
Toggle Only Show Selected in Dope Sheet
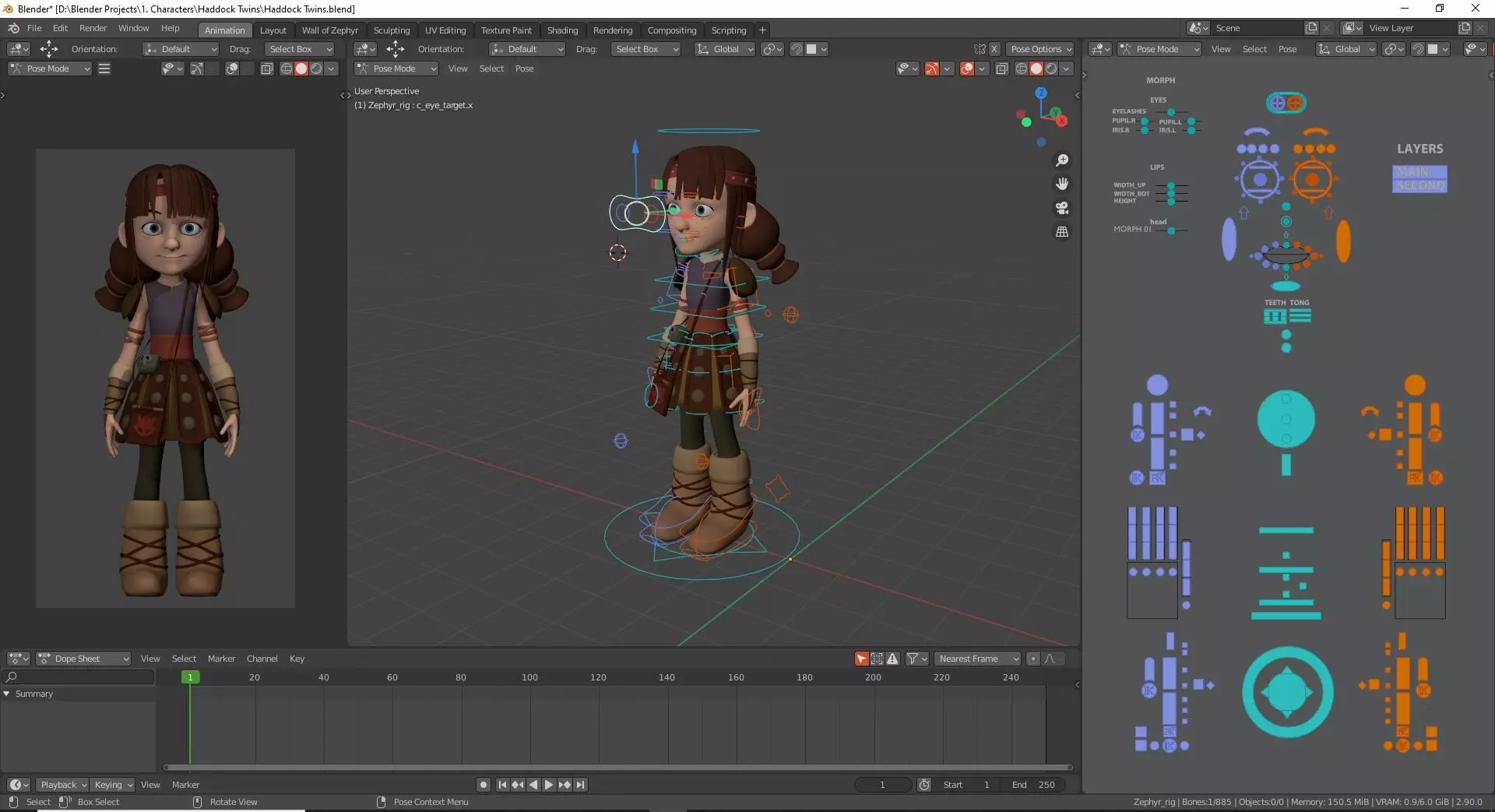(861, 659)
